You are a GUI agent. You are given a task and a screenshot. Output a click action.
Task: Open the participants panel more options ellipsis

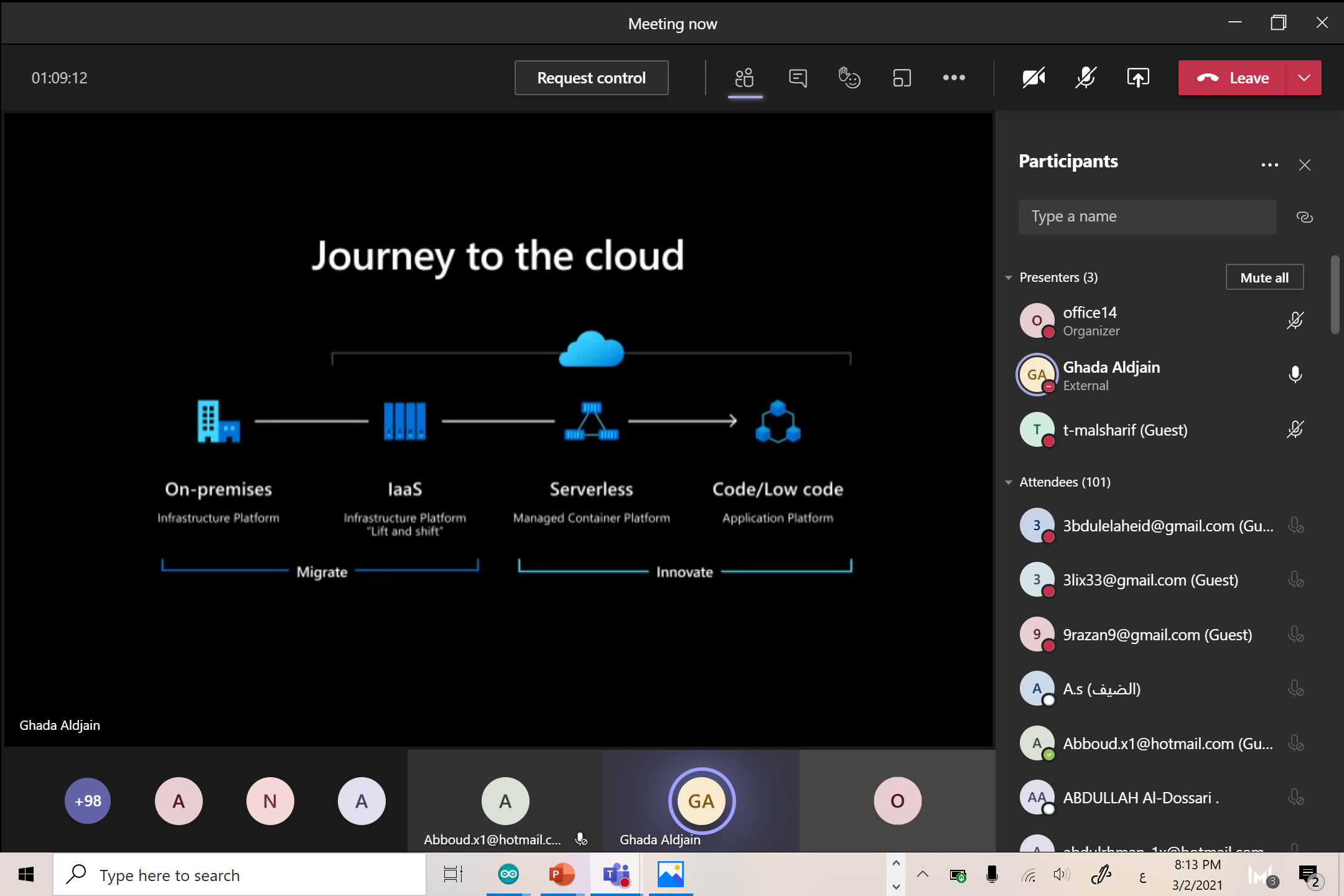coord(1269,165)
